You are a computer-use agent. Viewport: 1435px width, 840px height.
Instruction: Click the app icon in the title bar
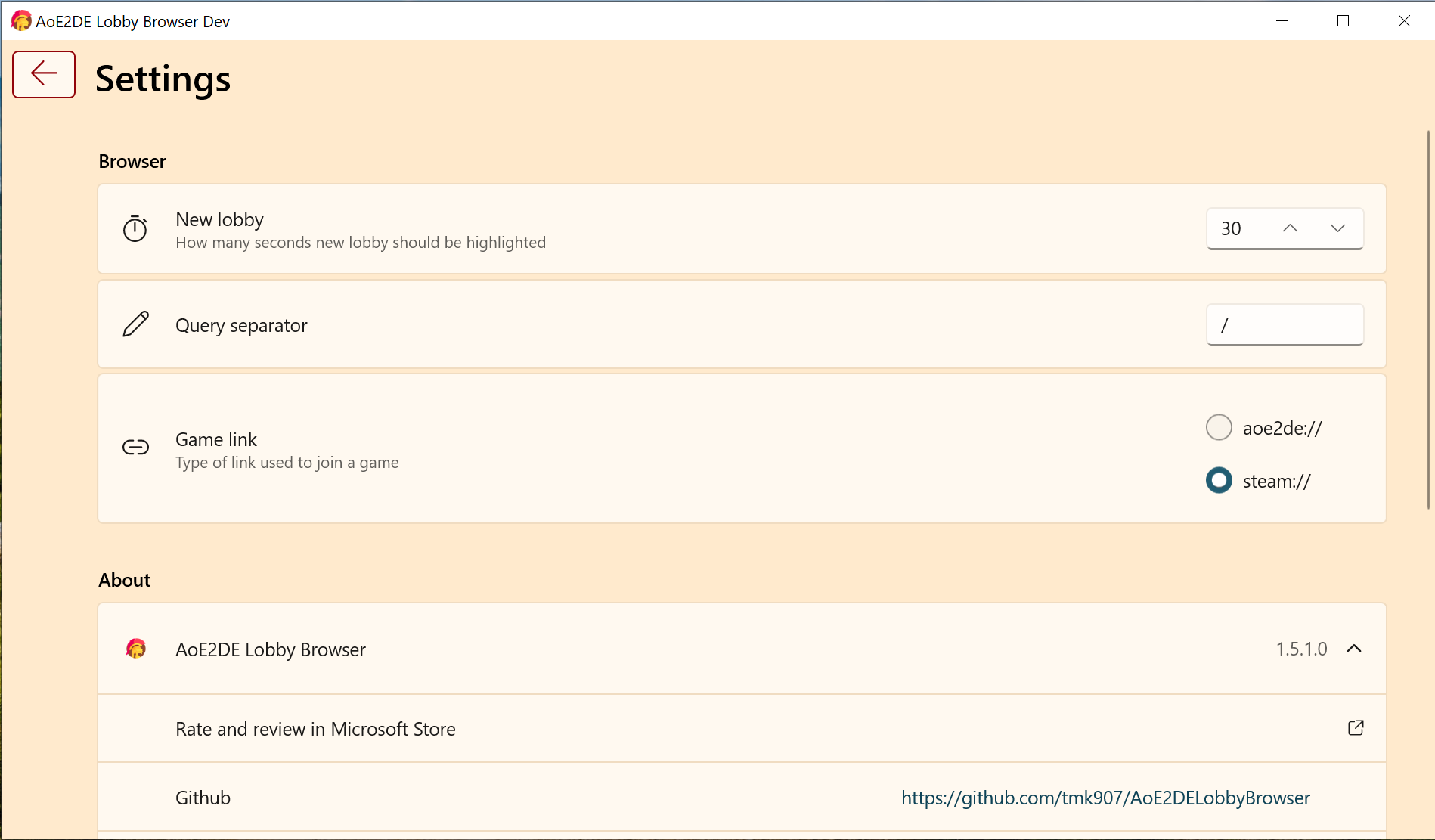(x=21, y=21)
